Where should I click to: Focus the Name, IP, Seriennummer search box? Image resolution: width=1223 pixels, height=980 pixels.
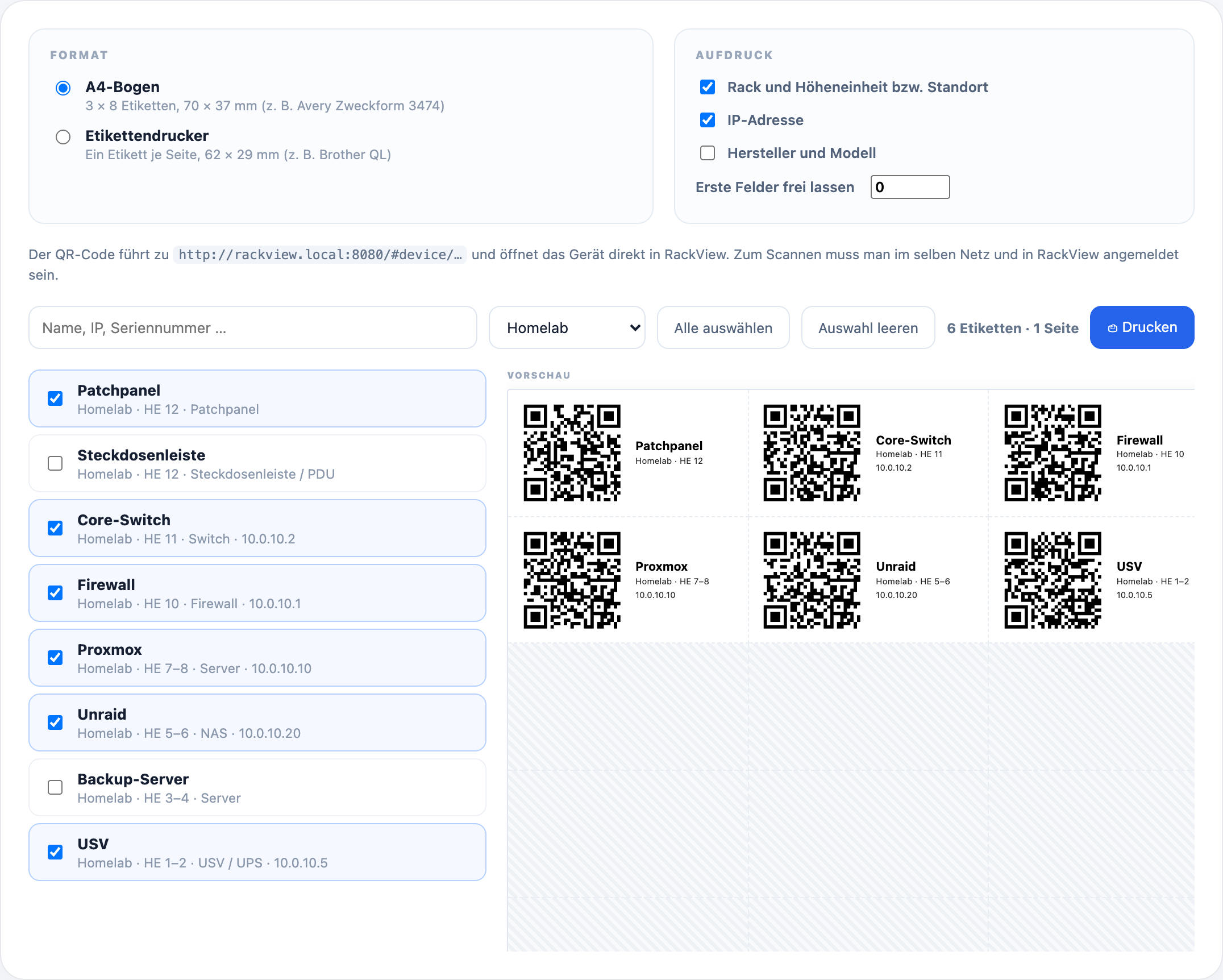[x=253, y=327]
